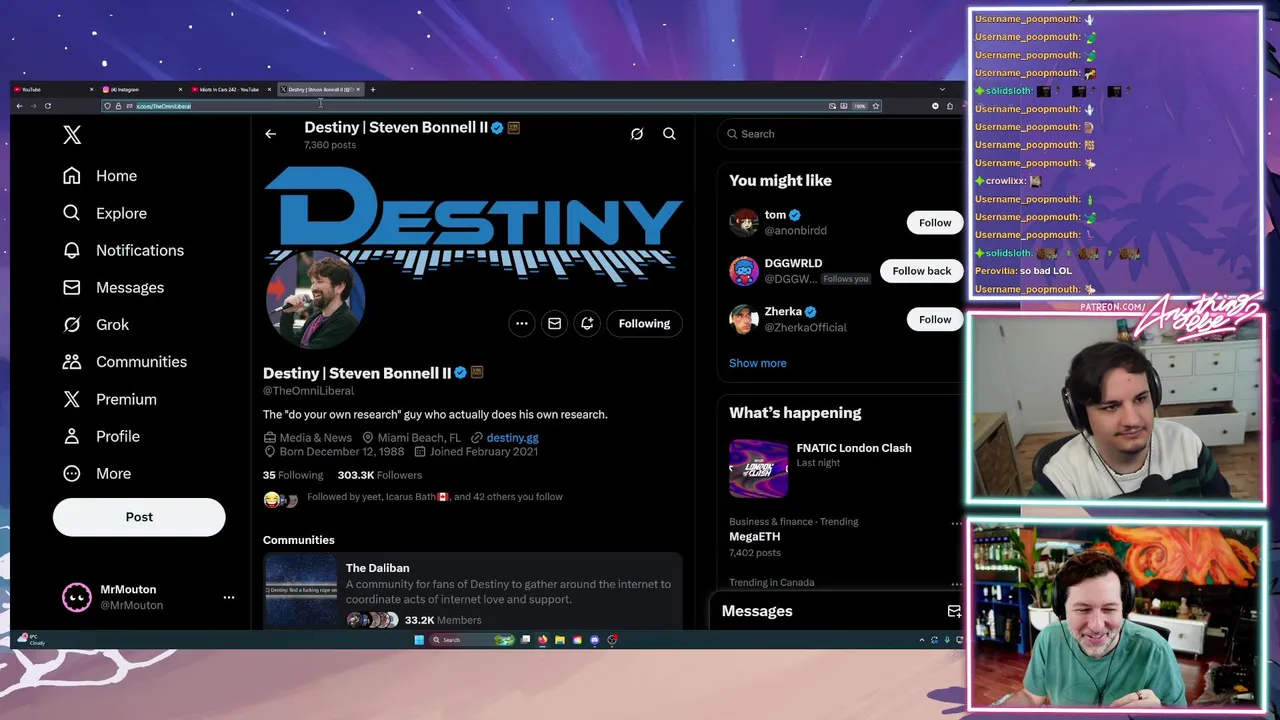This screenshot has width=1280, height=720.
Task: Open the browser tab list dropdown
Action: [941, 90]
